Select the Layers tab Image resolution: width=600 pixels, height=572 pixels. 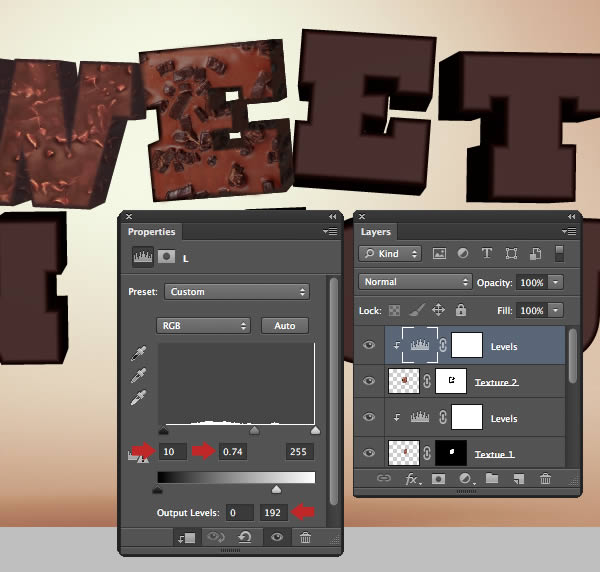pyautogui.click(x=375, y=232)
